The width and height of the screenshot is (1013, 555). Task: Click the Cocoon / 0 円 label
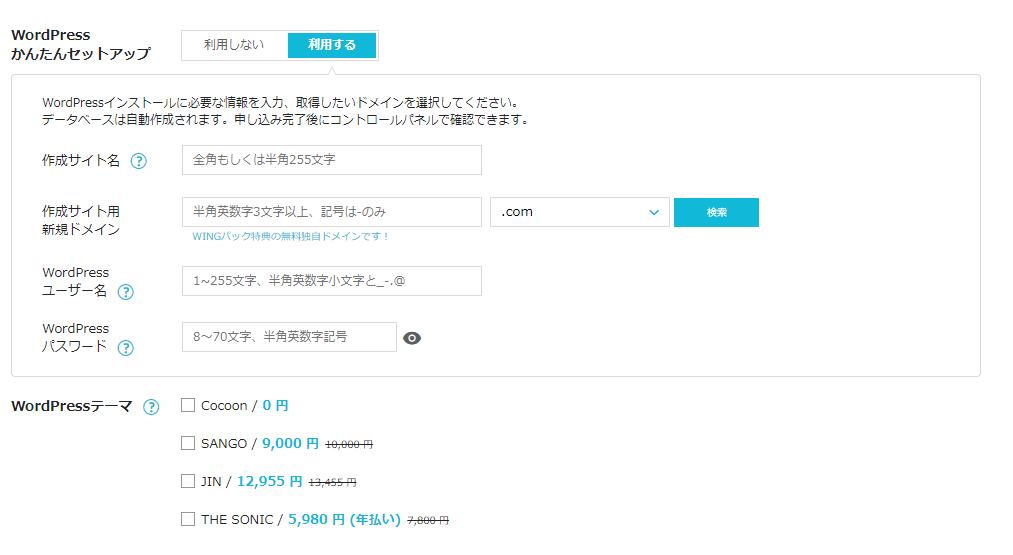(x=244, y=406)
